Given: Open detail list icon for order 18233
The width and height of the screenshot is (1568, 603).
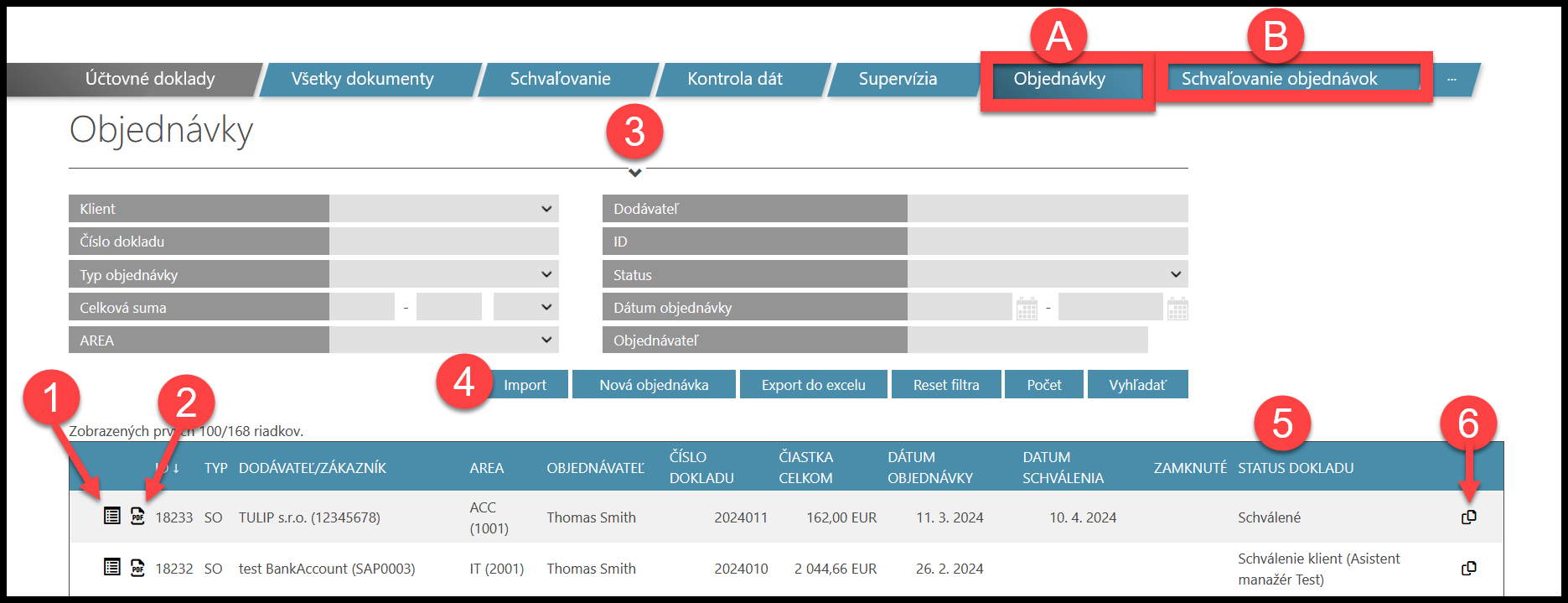Looking at the screenshot, I should (111, 517).
